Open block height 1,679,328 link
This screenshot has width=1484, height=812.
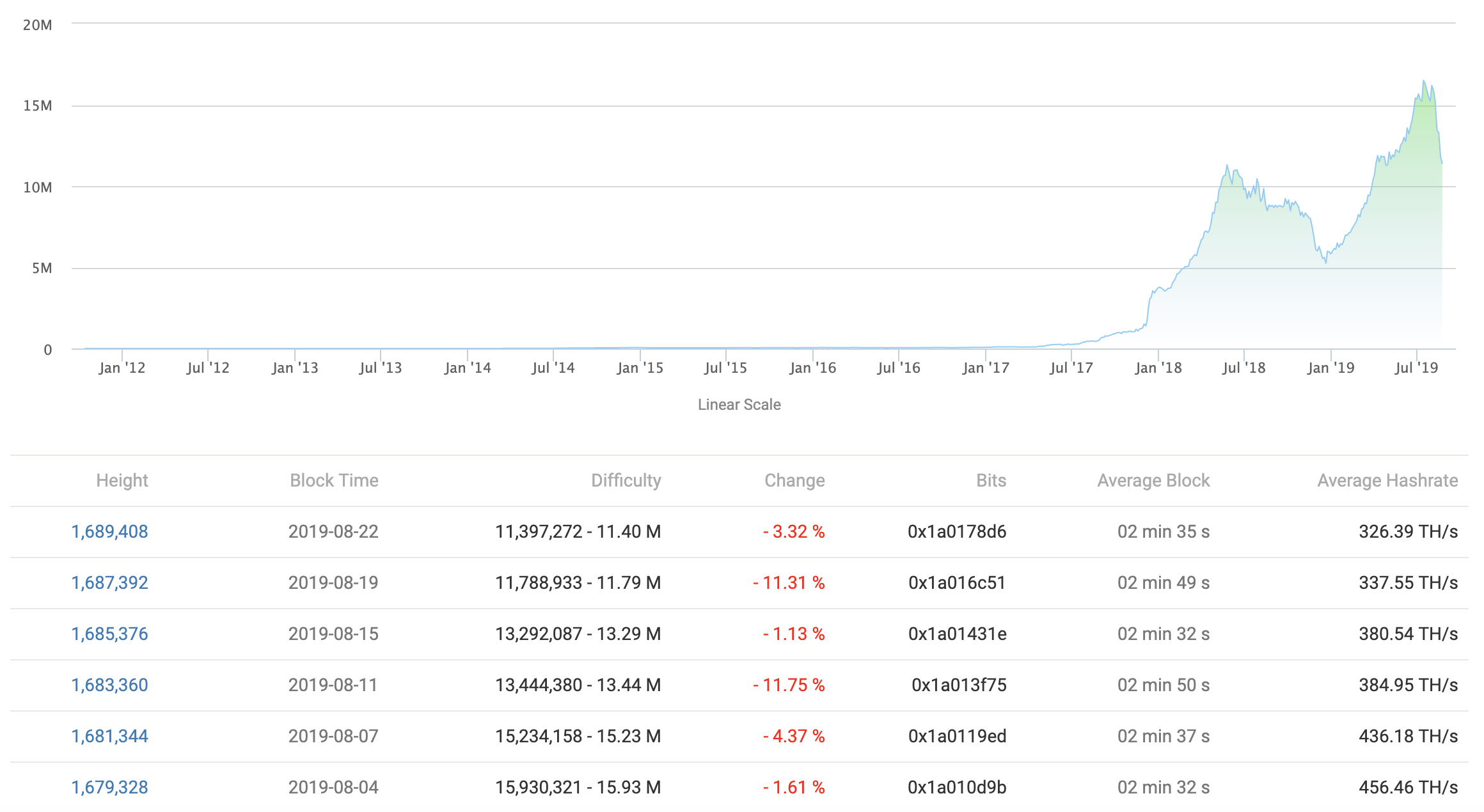(109, 787)
